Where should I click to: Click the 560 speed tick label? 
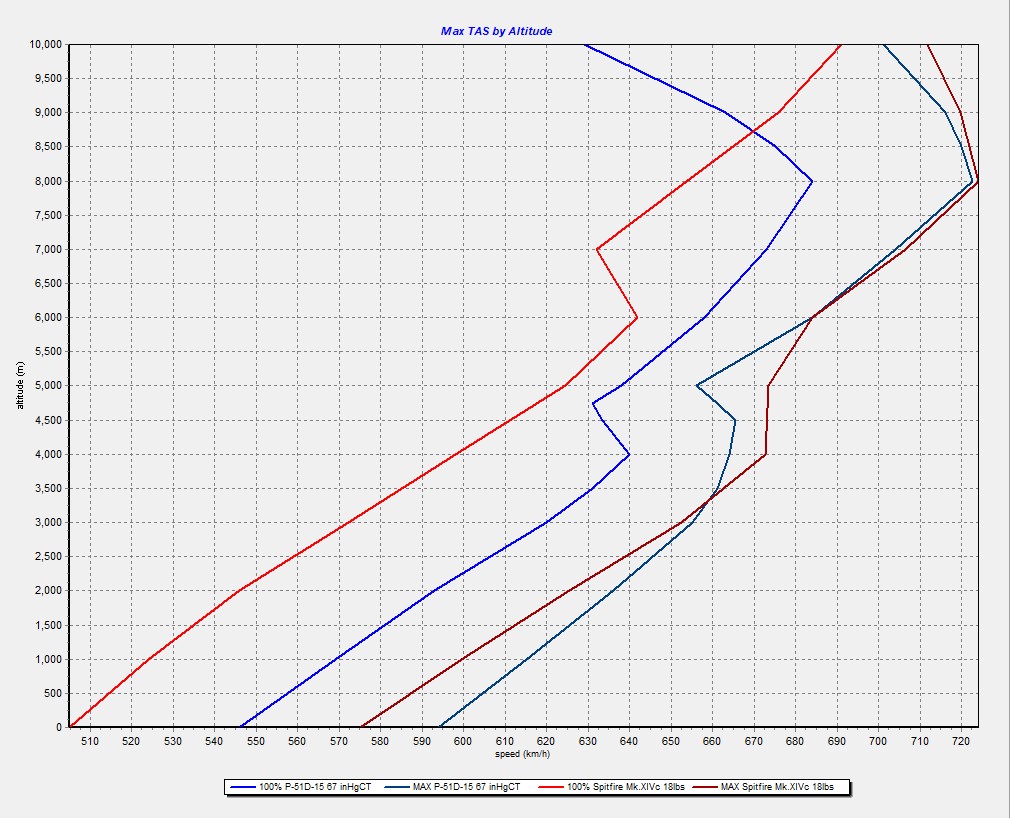click(x=297, y=741)
